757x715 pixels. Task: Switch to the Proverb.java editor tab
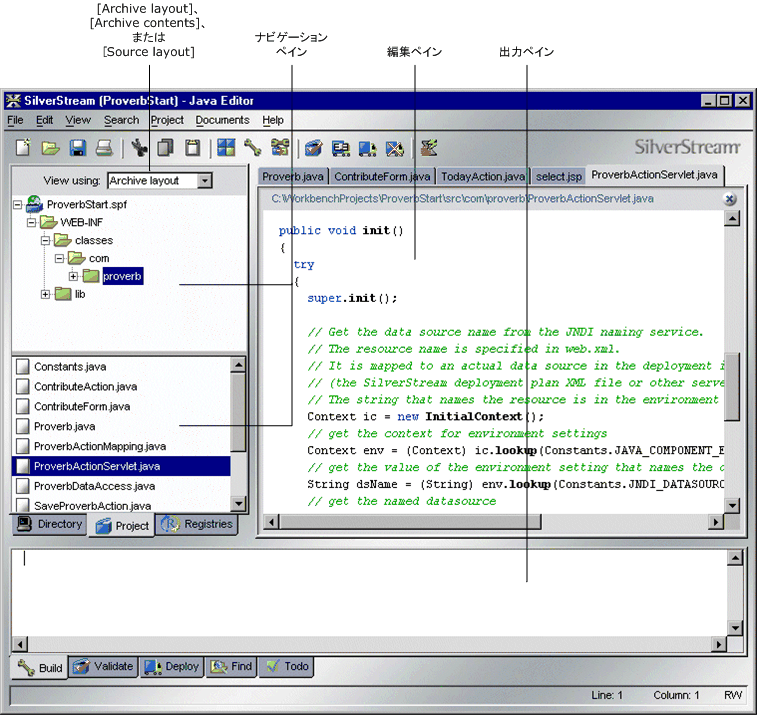[x=293, y=177]
